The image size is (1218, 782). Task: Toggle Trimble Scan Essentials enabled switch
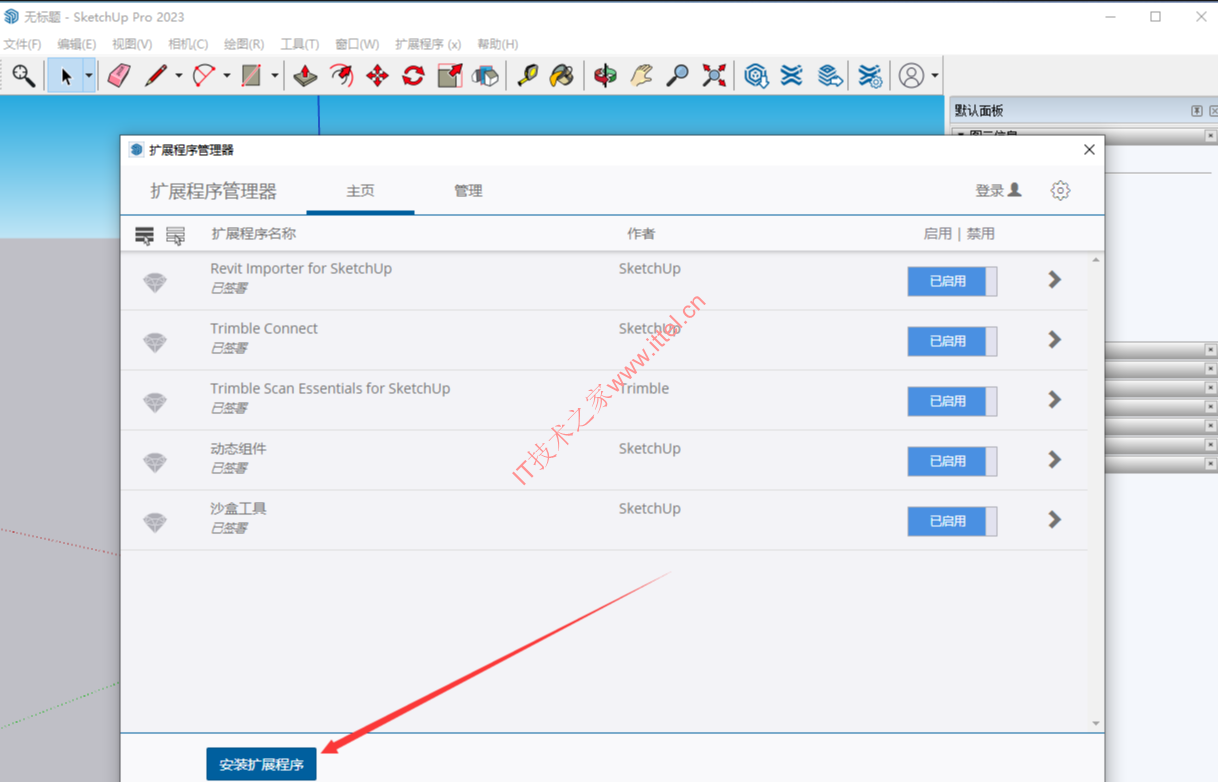coord(952,401)
